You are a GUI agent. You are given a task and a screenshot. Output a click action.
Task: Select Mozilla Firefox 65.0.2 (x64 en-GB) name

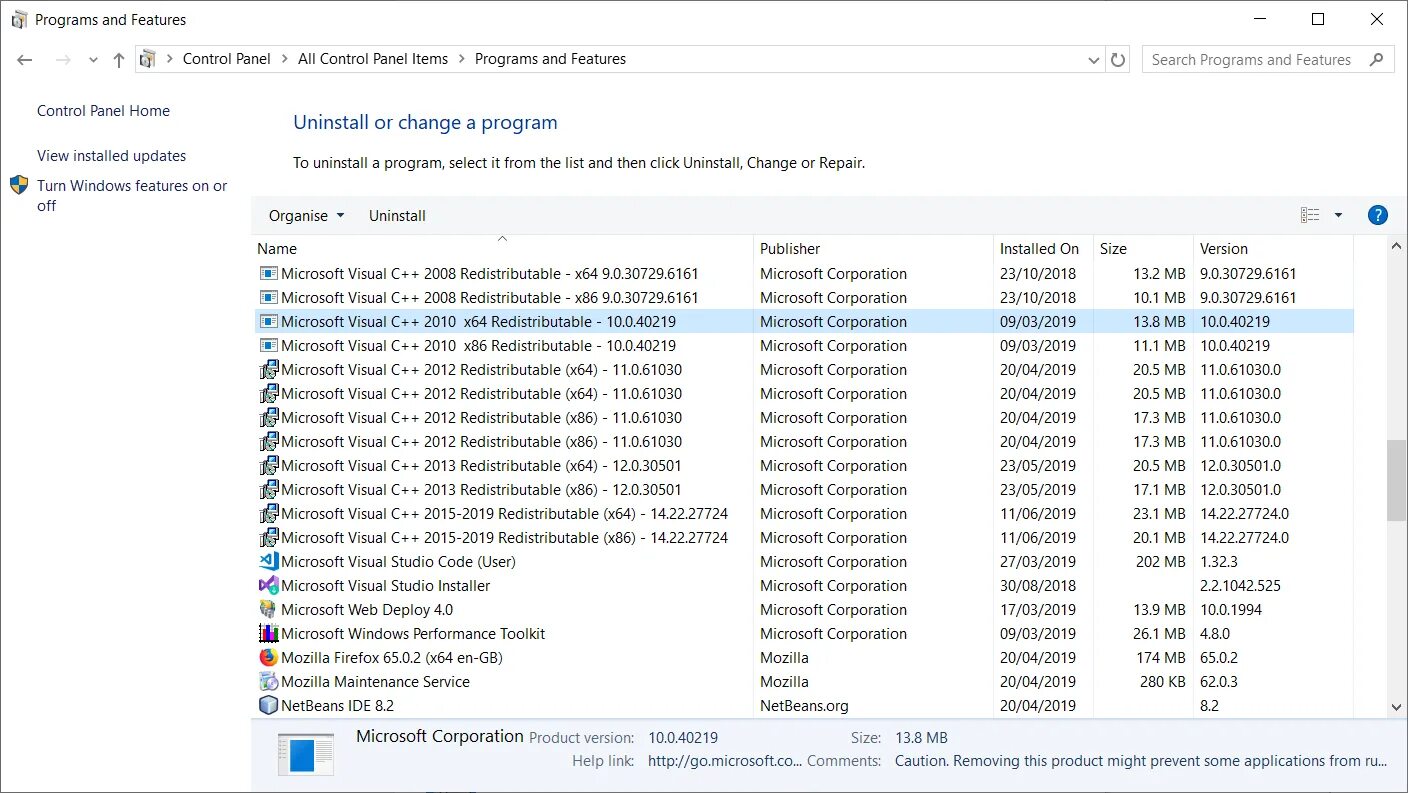pos(392,658)
